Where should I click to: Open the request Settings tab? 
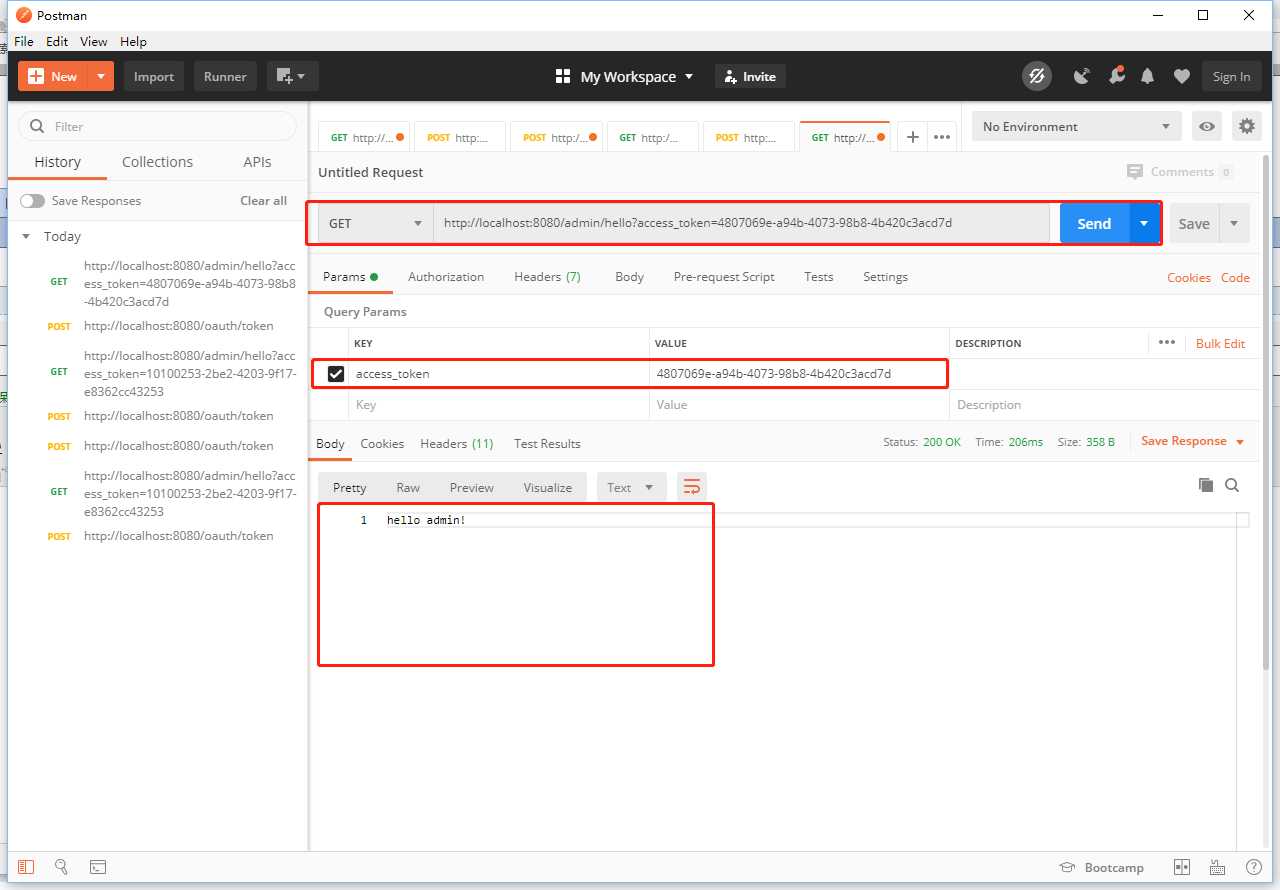[x=885, y=277]
